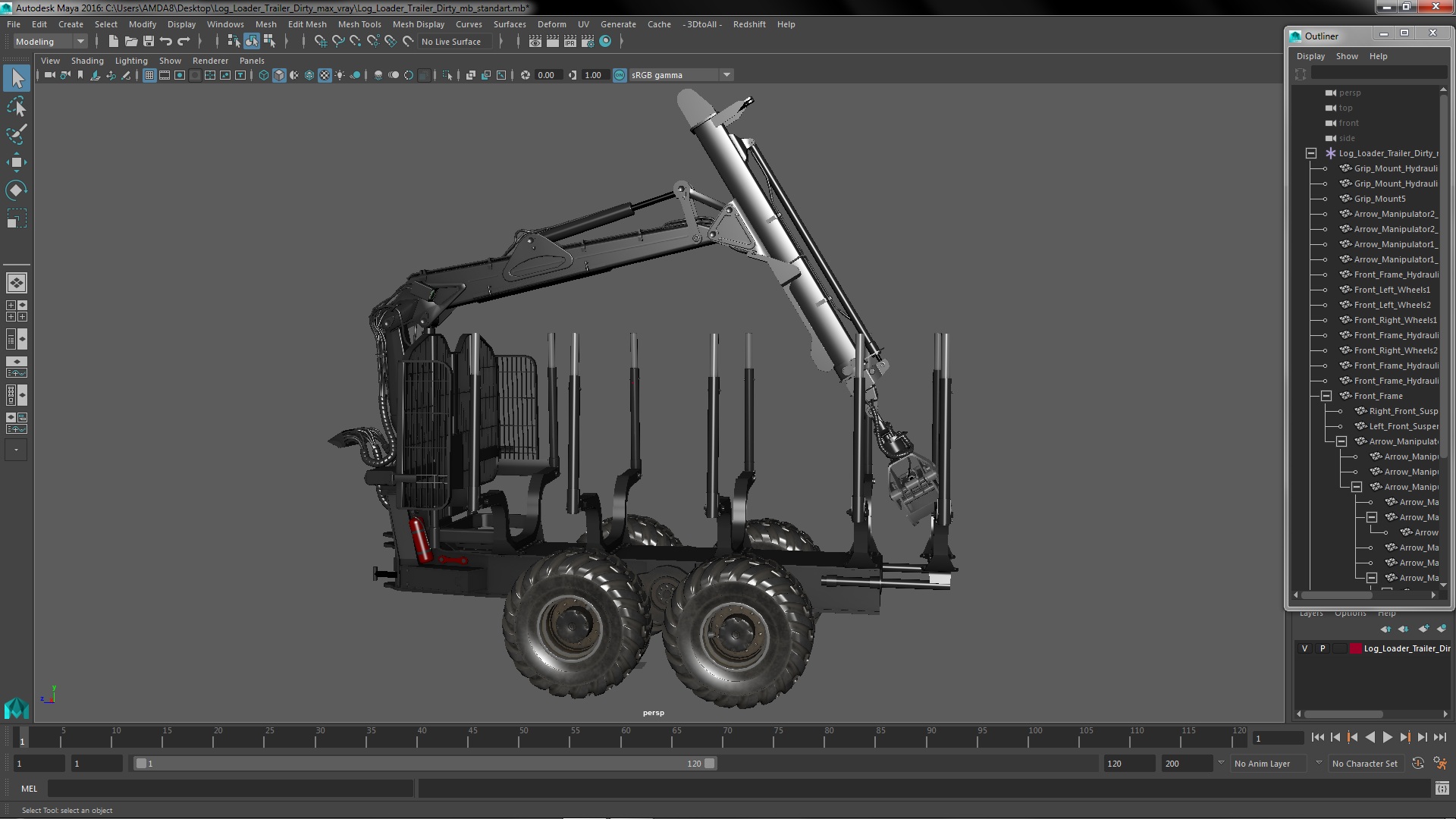Viewport: 1456px width, 819px height.
Task: Toggle smooth shade all cube icon
Action: click(279, 75)
